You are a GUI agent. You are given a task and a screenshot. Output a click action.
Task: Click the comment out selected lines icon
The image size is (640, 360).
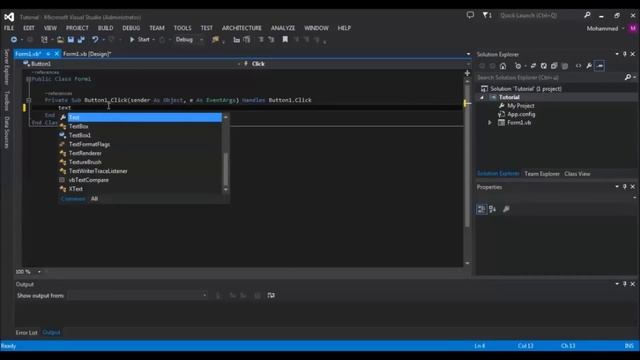tap(261, 40)
